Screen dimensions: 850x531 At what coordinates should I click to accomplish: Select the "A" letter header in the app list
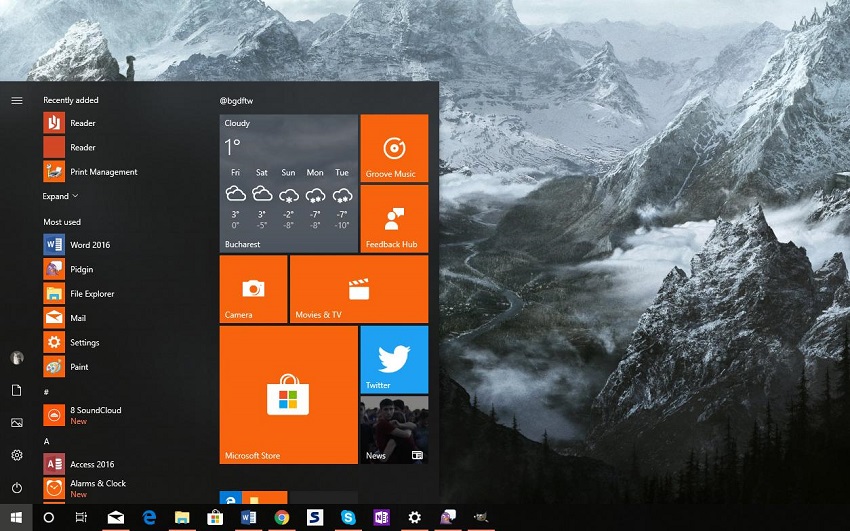pos(46,441)
